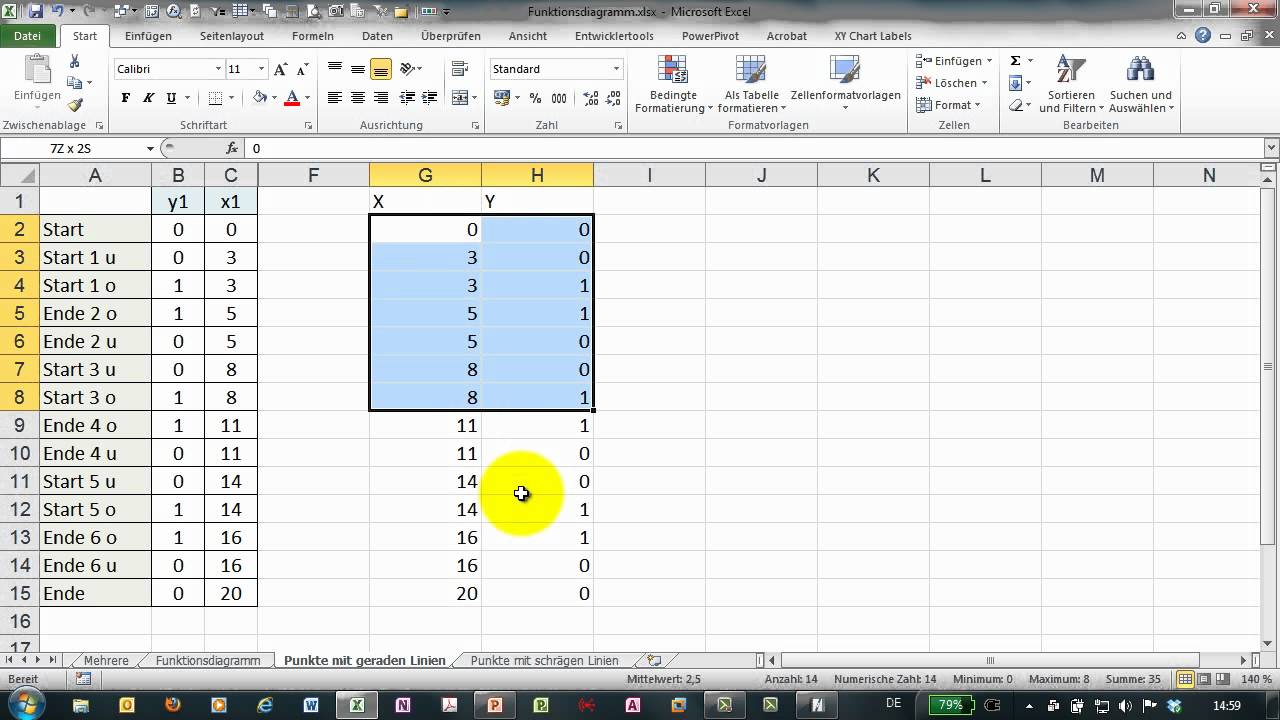Open the Standard number format dropdown
This screenshot has height=720, width=1280.
[x=616, y=69]
